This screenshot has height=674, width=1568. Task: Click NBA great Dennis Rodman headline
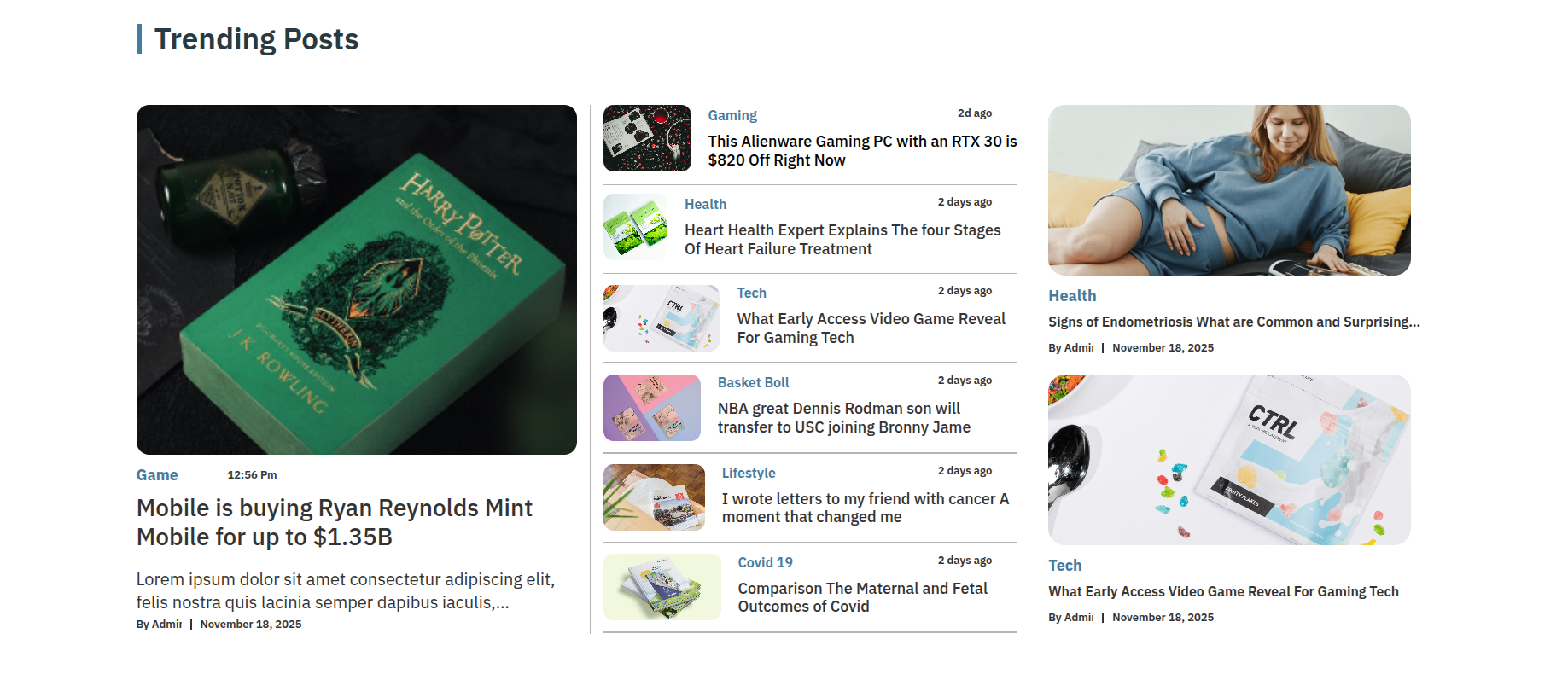844,418
